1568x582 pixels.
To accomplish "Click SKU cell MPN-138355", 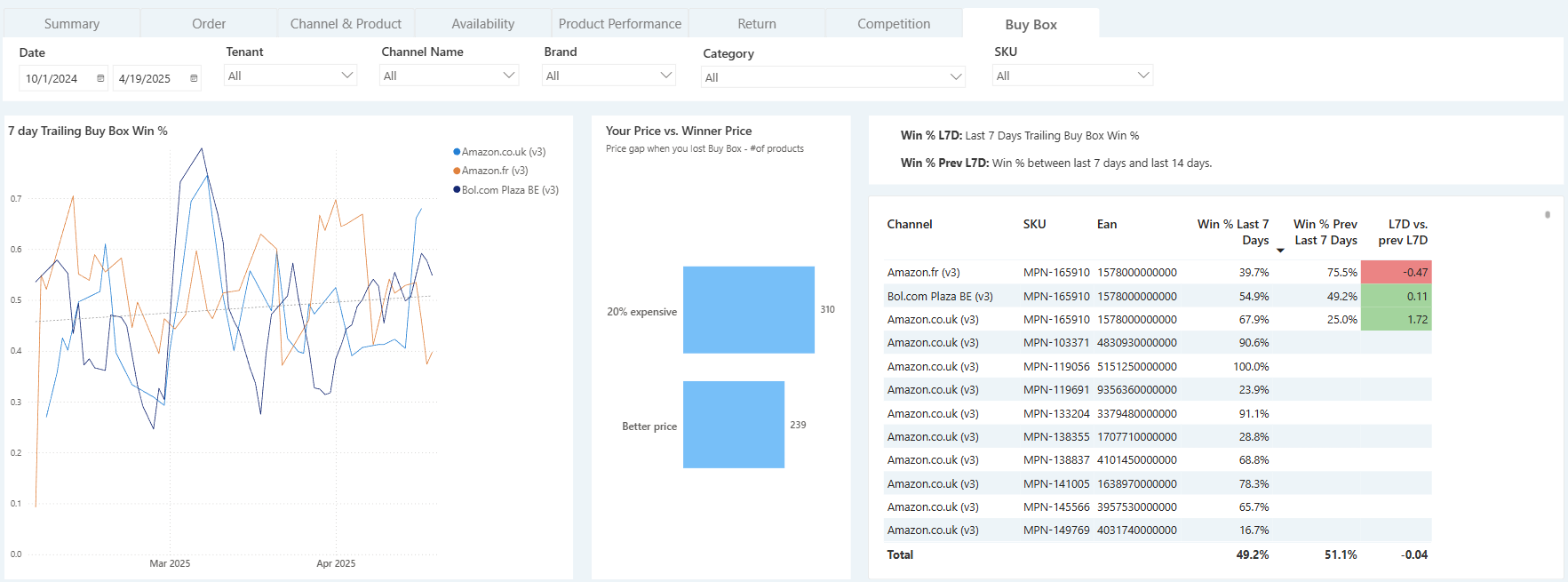I will pos(1056,436).
